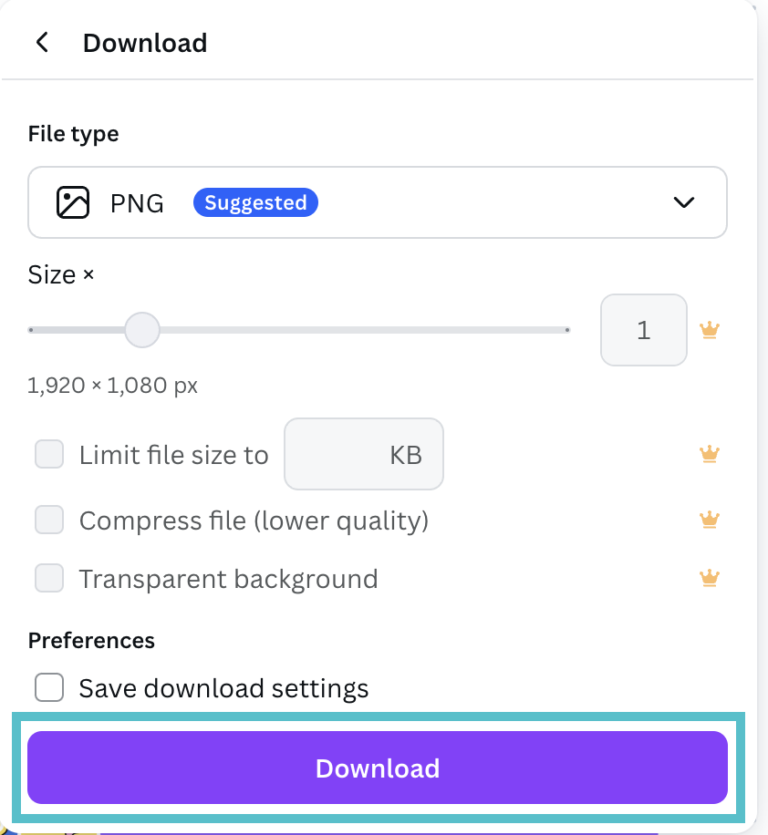Click the back arrow beside Download title
This screenshot has height=835, width=768.
pyautogui.click(x=42, y=43)
